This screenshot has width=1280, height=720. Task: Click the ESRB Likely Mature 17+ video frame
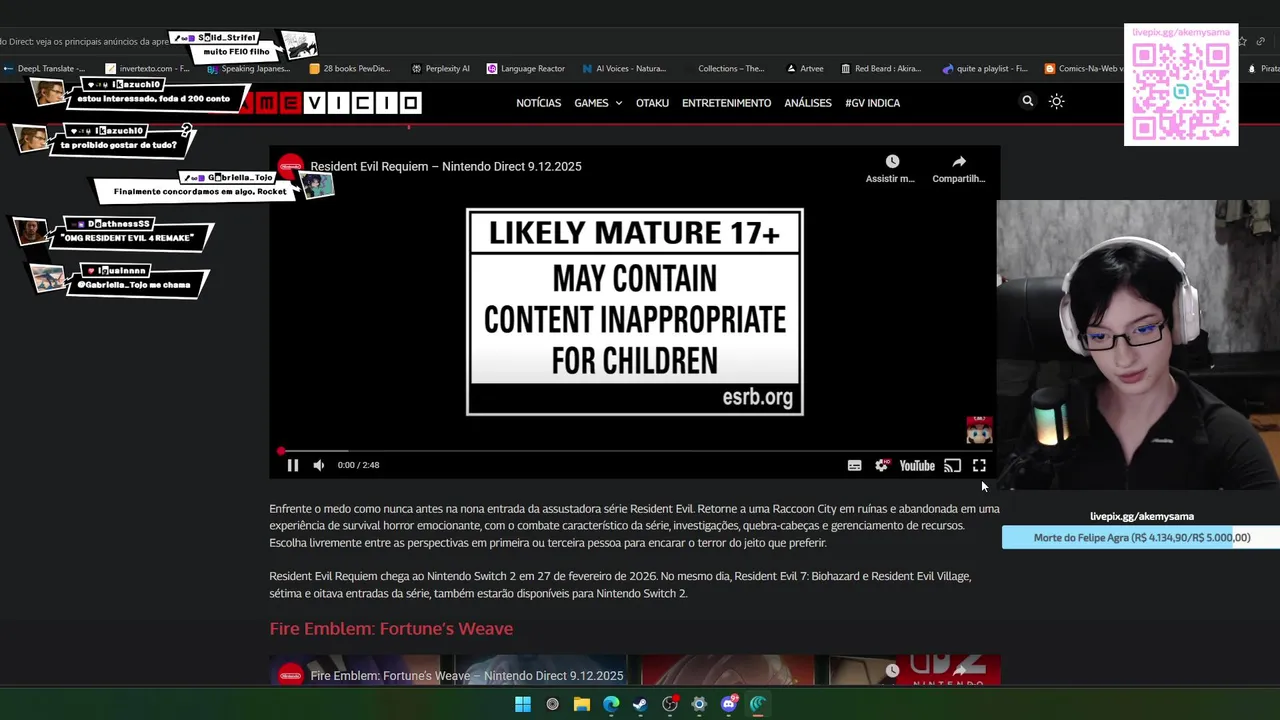click(x=635, y=311)
